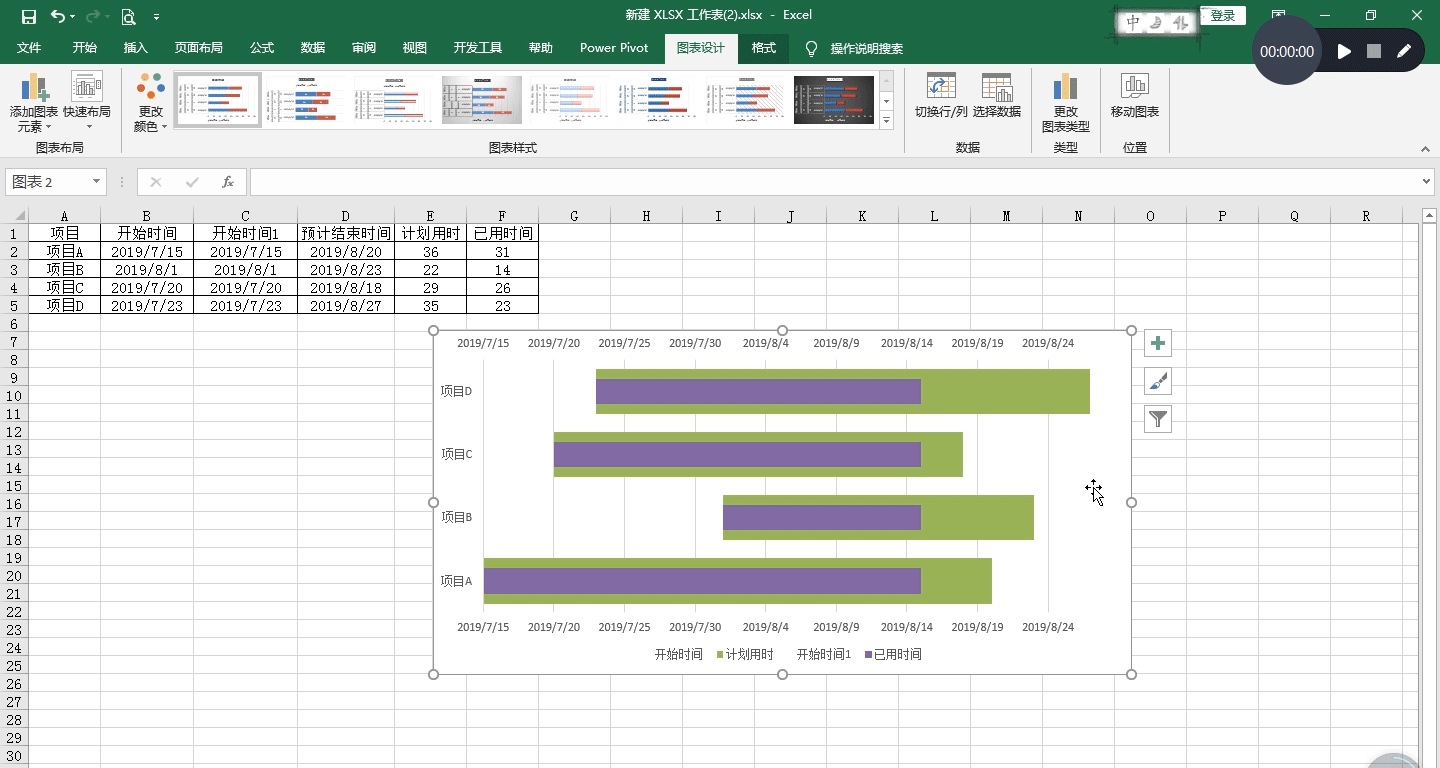Apply the gray-background fourth chart style
Screen dimensions: 1440x768
[x=481, y=99]
